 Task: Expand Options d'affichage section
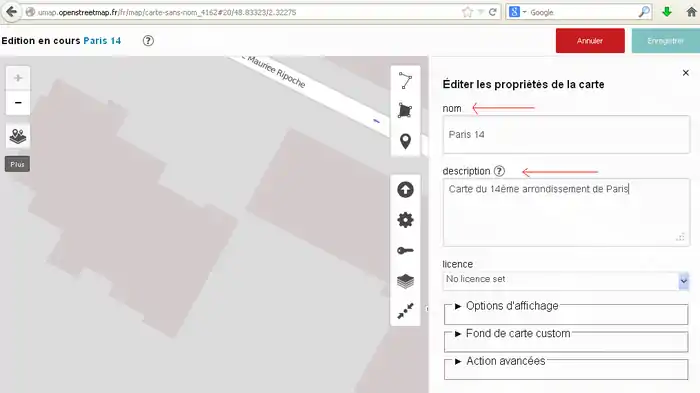pyautogui.click(x=512, y=306)
